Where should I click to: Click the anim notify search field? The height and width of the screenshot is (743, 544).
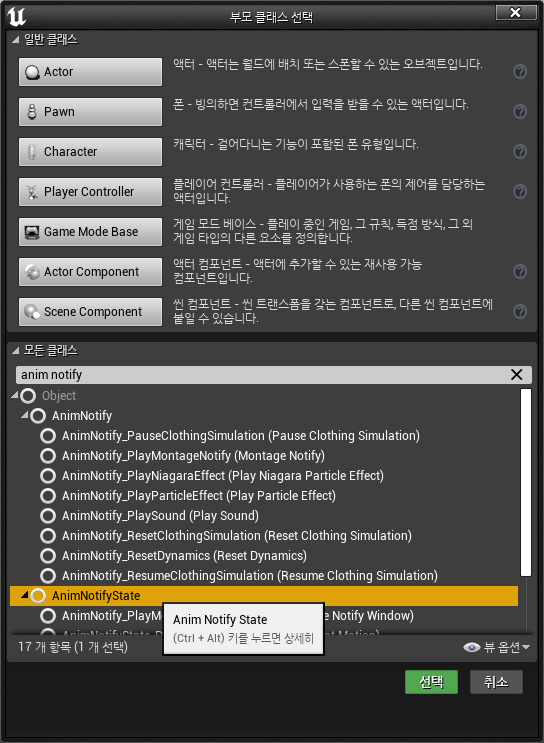click(x=261, y=375)
